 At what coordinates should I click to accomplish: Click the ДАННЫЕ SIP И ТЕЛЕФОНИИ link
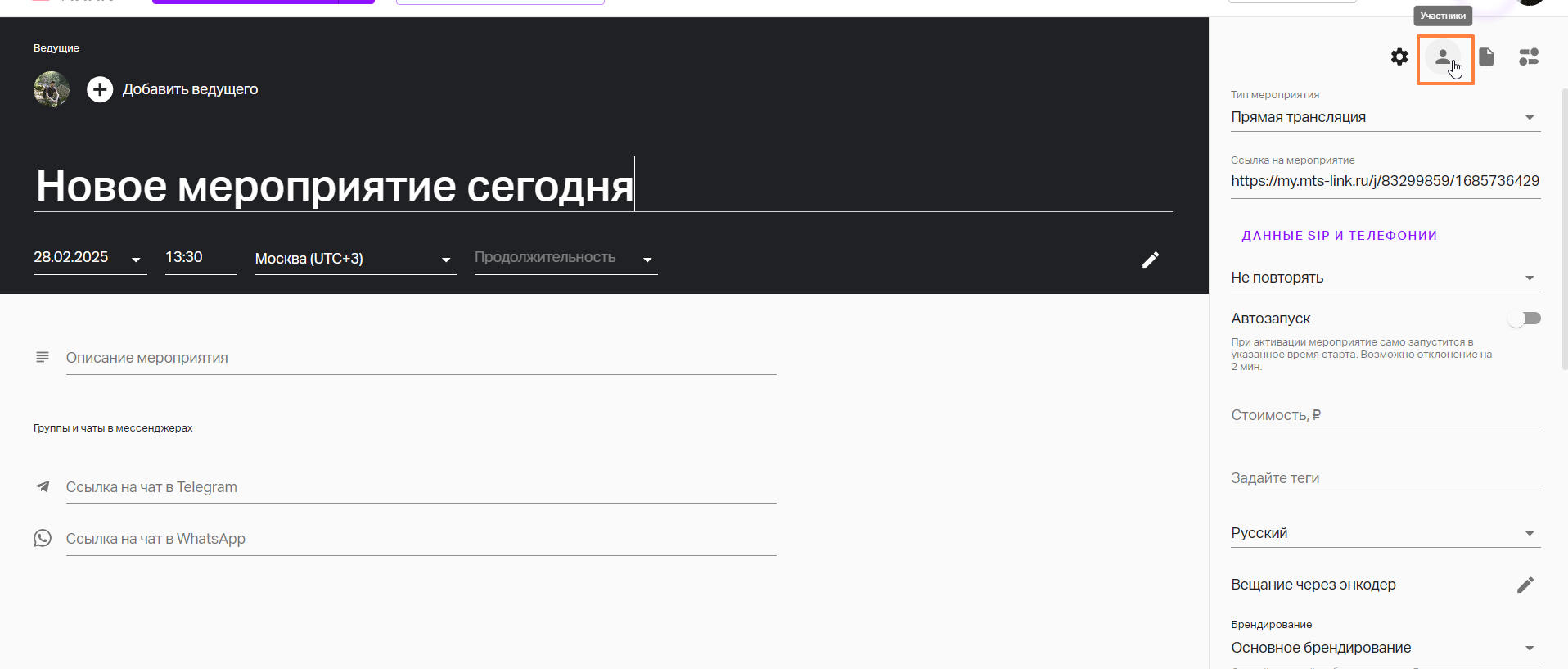(x=1339, y=236)
